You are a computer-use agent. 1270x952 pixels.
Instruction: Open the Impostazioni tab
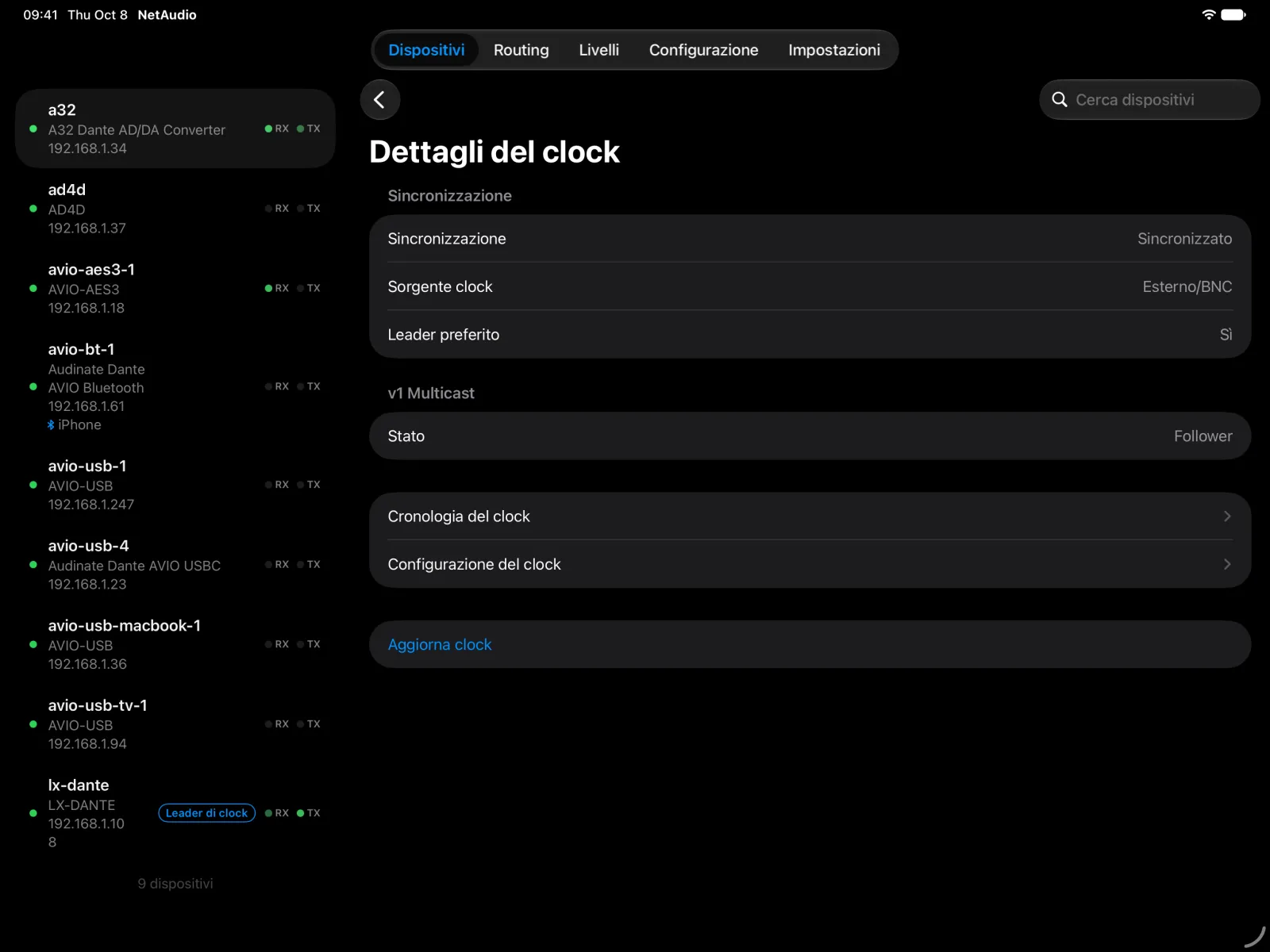[x=834, y=50]
